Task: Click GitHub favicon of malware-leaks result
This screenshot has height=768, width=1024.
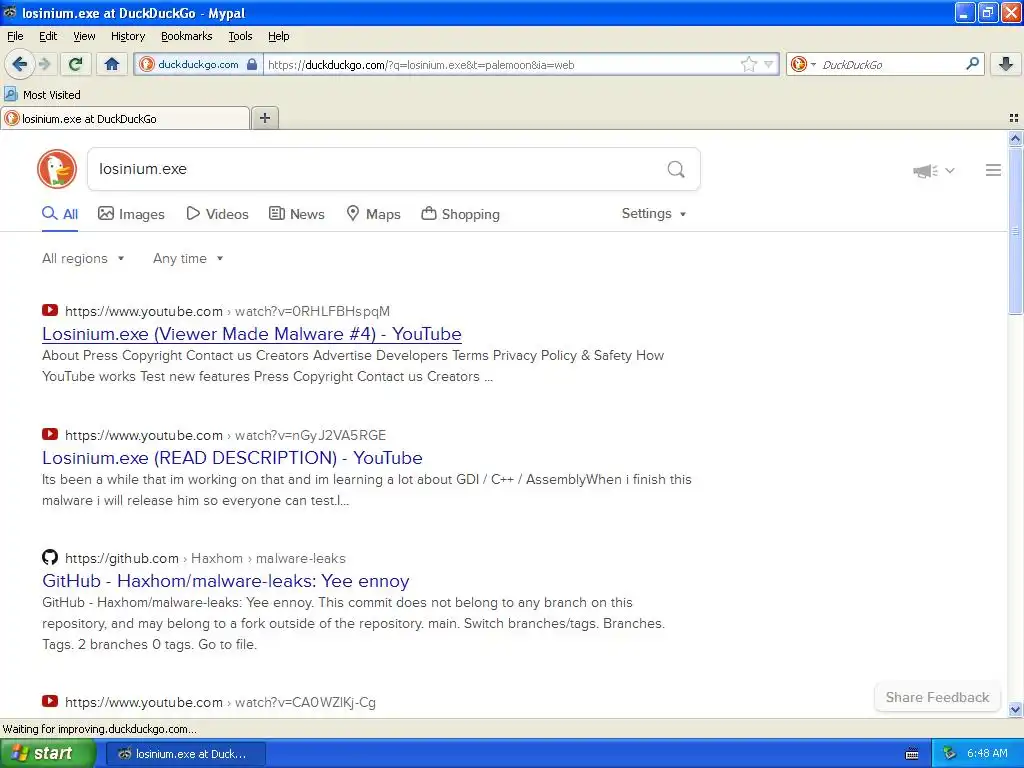Action: coord(50,557)
